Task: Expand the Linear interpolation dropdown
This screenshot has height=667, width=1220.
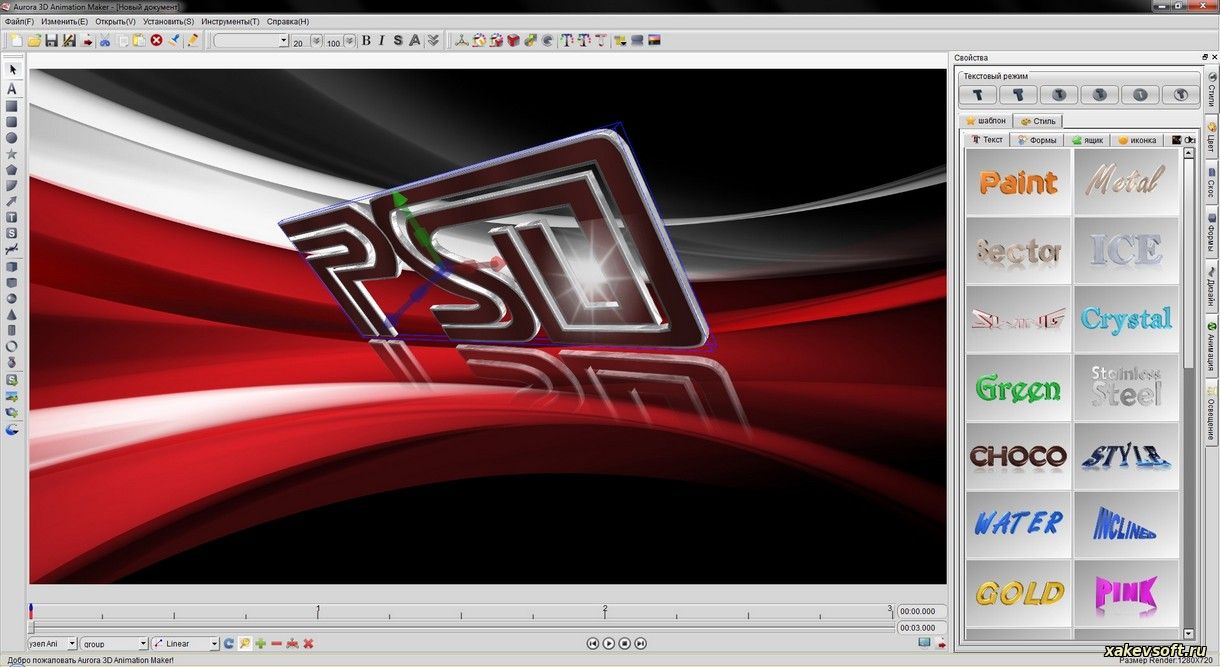Action: (214, 644)
